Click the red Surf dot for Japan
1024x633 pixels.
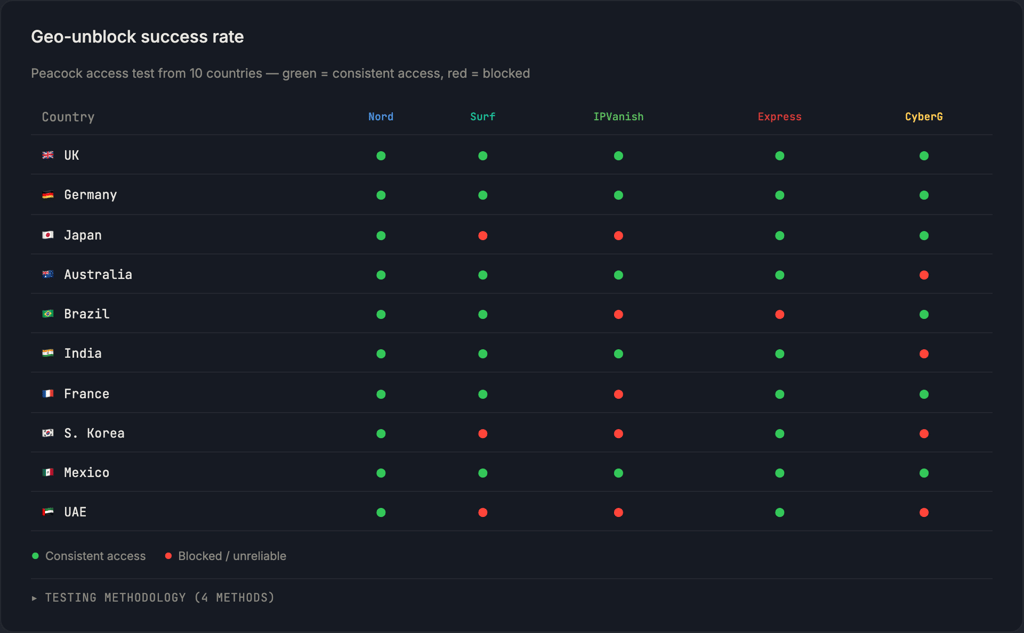pos(483,236)
